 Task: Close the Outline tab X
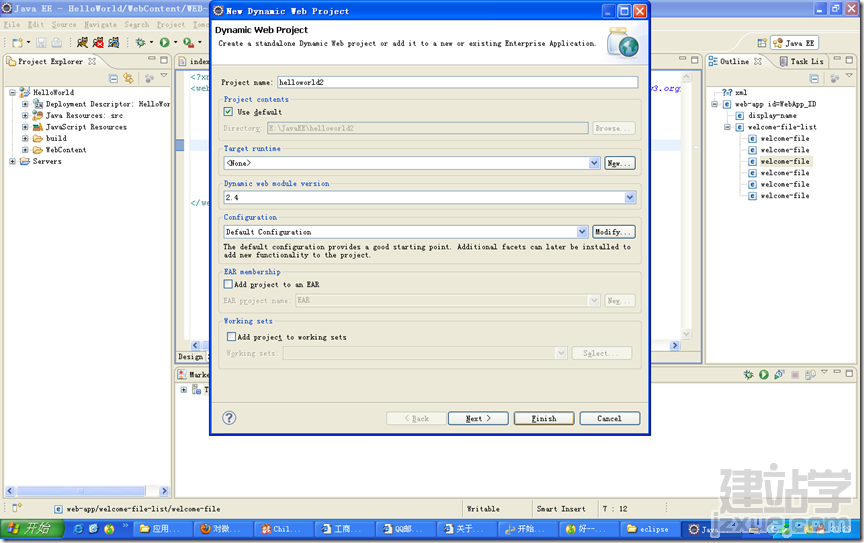tap(758, 61)
